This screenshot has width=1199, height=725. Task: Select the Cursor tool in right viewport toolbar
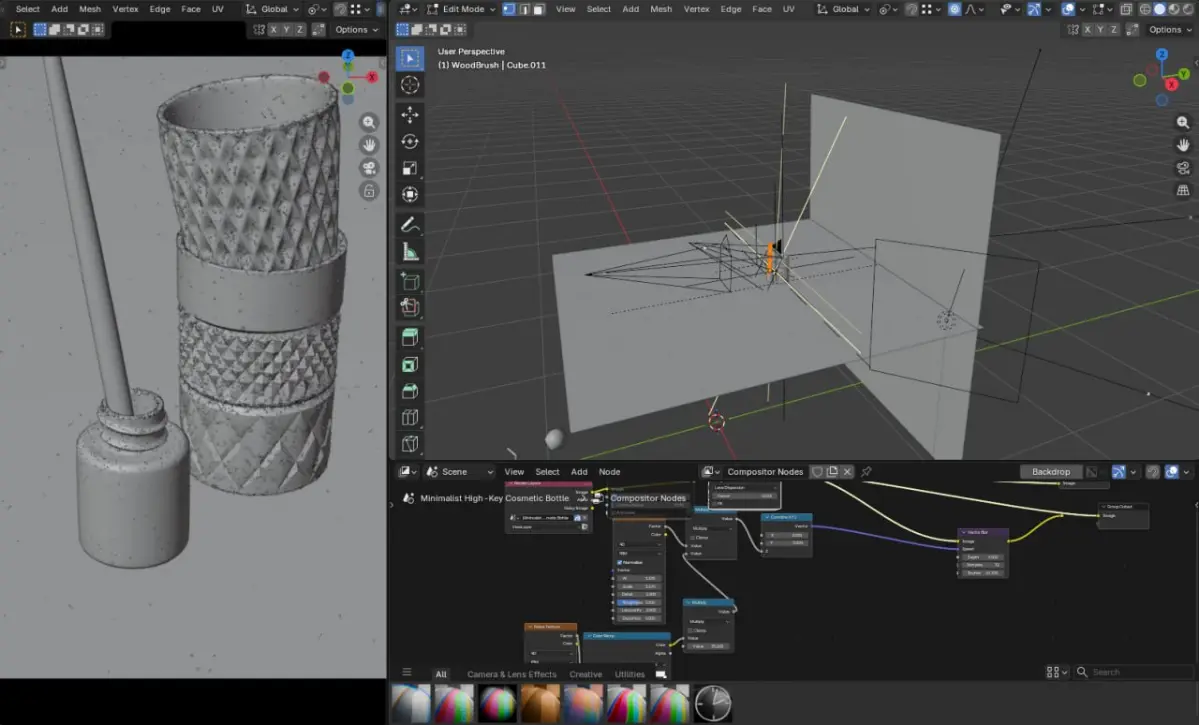(410, 85)
